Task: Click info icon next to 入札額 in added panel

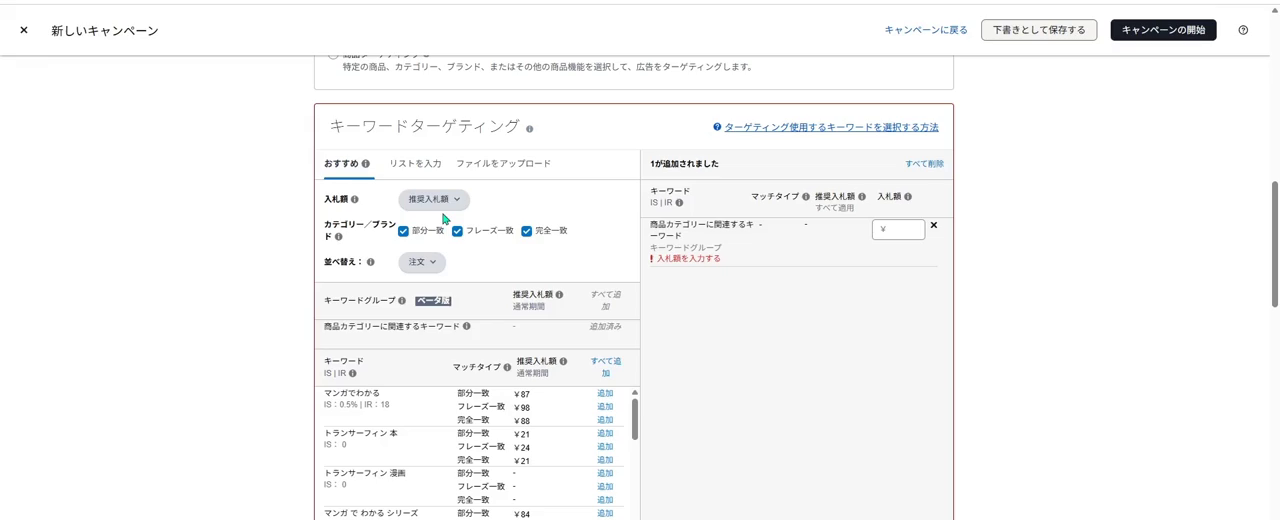Action: [908, 197]
